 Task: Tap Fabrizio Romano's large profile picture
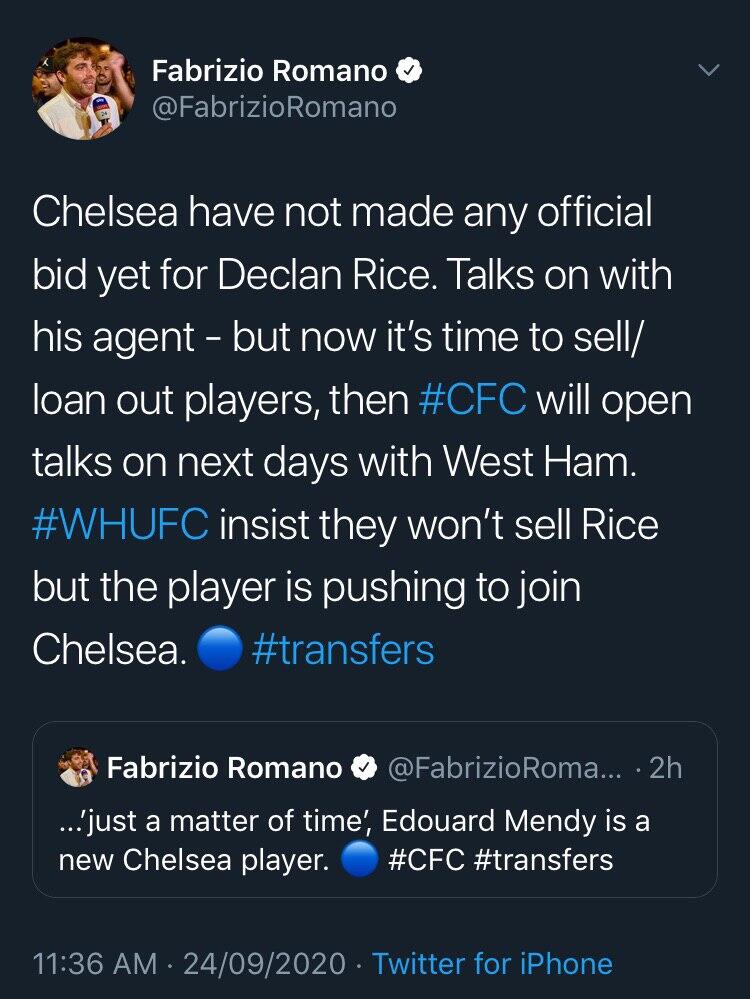coord(84,89)
